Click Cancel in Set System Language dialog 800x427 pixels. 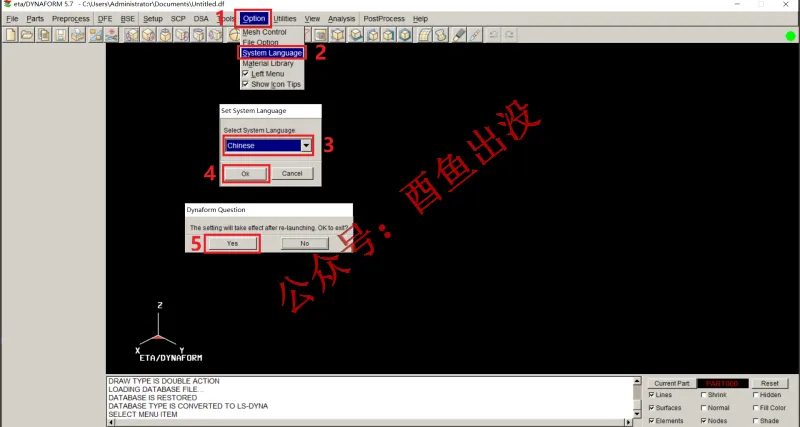tap(292, 173)
